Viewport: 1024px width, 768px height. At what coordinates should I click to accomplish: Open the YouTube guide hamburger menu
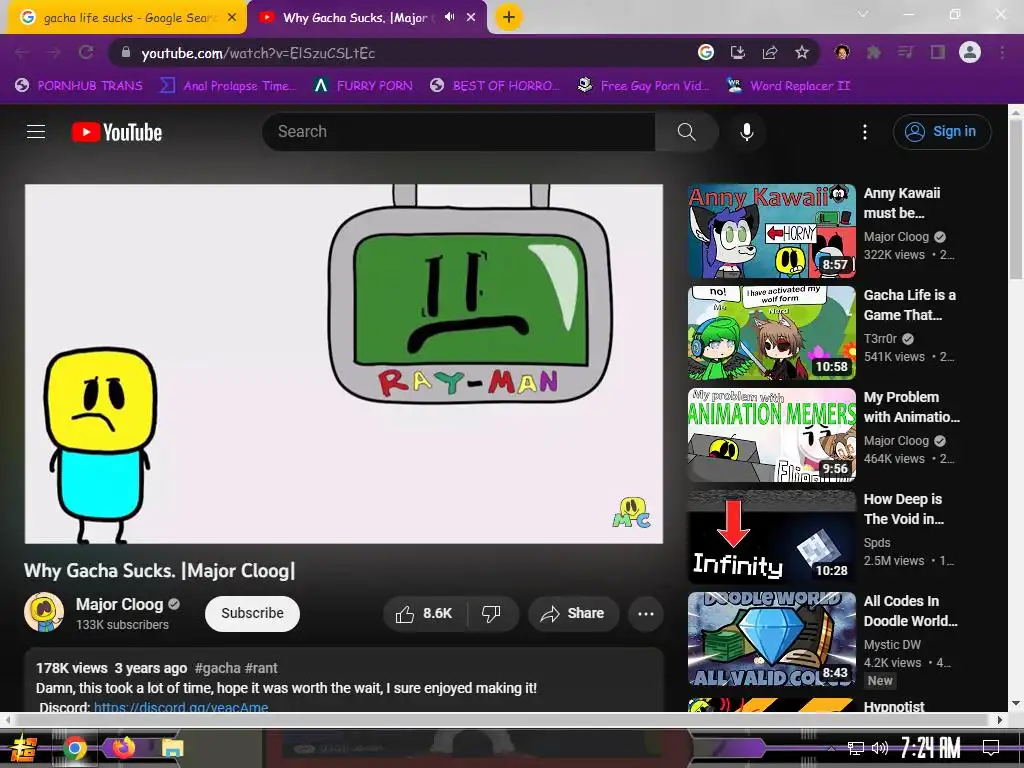tap(36, 132)
